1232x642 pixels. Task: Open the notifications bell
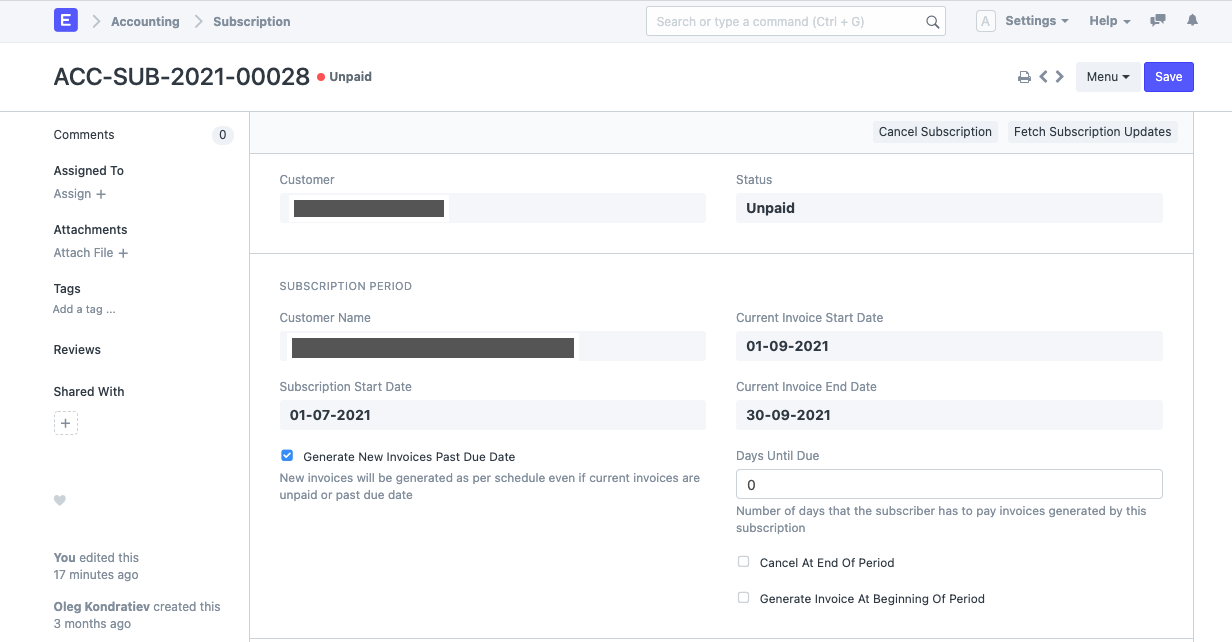pyautogui.click(x=1192, y=20)
